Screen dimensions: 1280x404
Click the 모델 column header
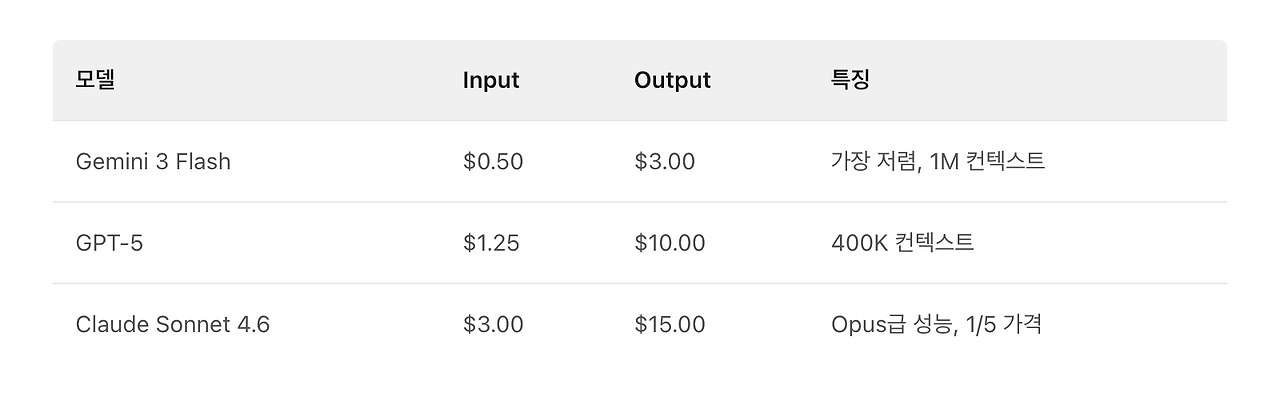coord(96,80)
